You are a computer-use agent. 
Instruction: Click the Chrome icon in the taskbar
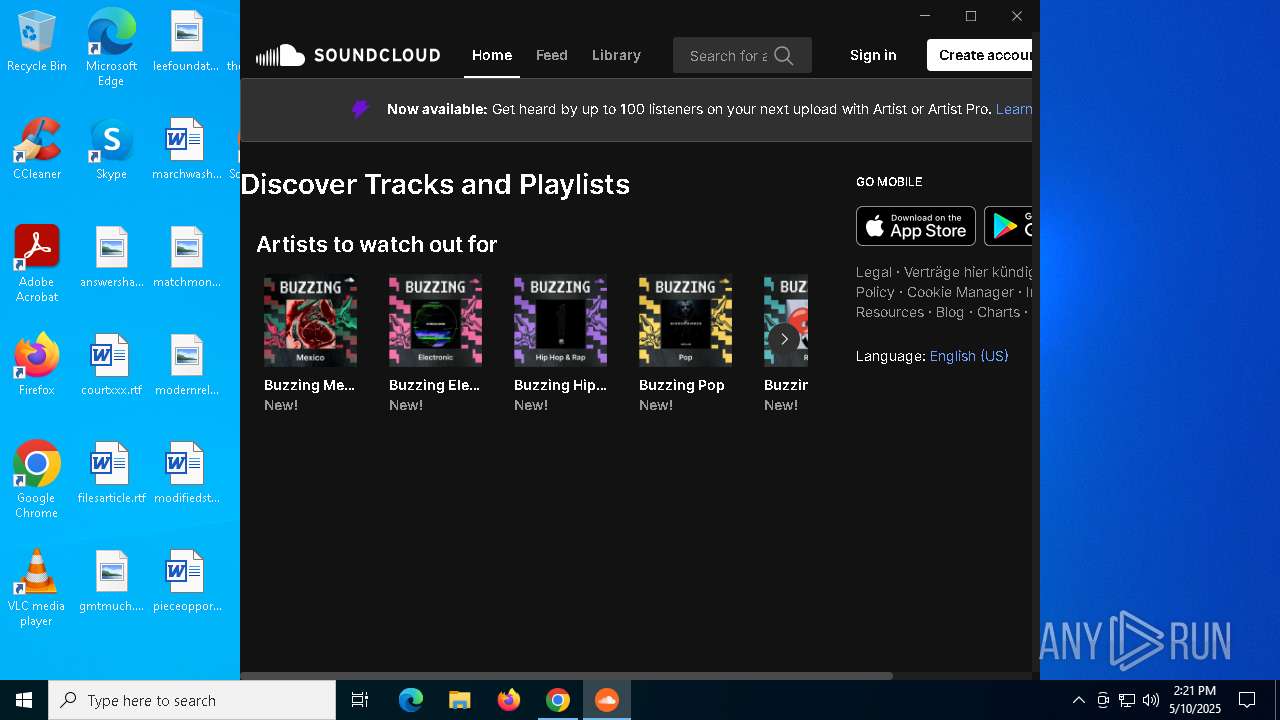558,700
